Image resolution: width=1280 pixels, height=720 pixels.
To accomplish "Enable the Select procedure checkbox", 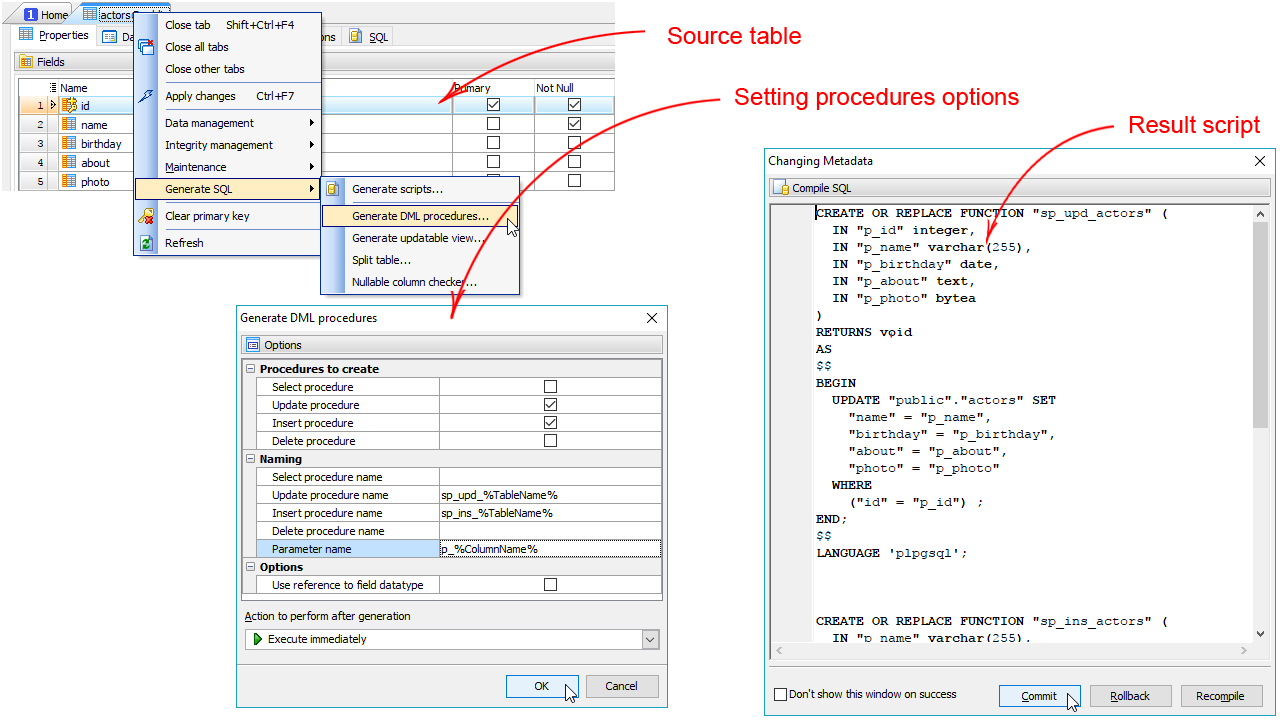I will [550, 387].
